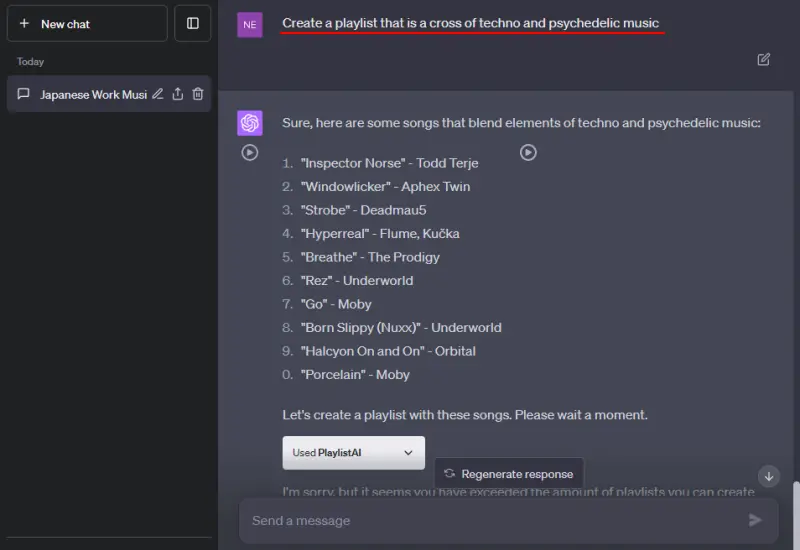
Task: Open the Japanese Work Musi conversation
Action: click(x=92, y=94)
